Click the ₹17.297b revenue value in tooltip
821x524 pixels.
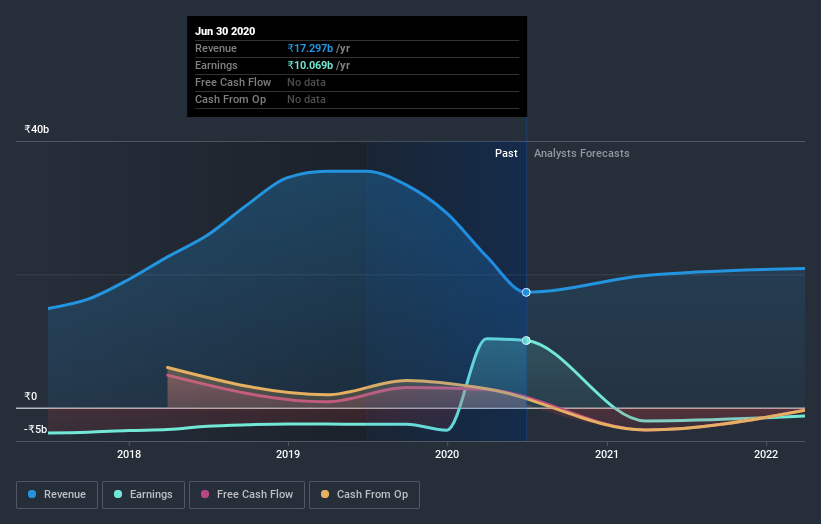pyautogui.click(x=310, y=48)
